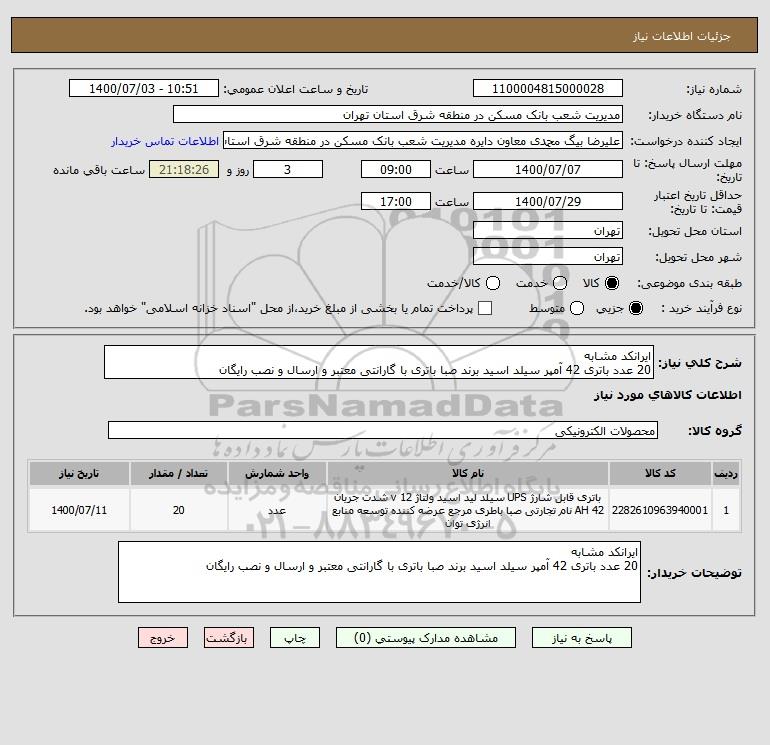This screenshot has width=770, height=745.
Task: Click the remaining time field 21:18:26
Action: [x=184, y=169]
